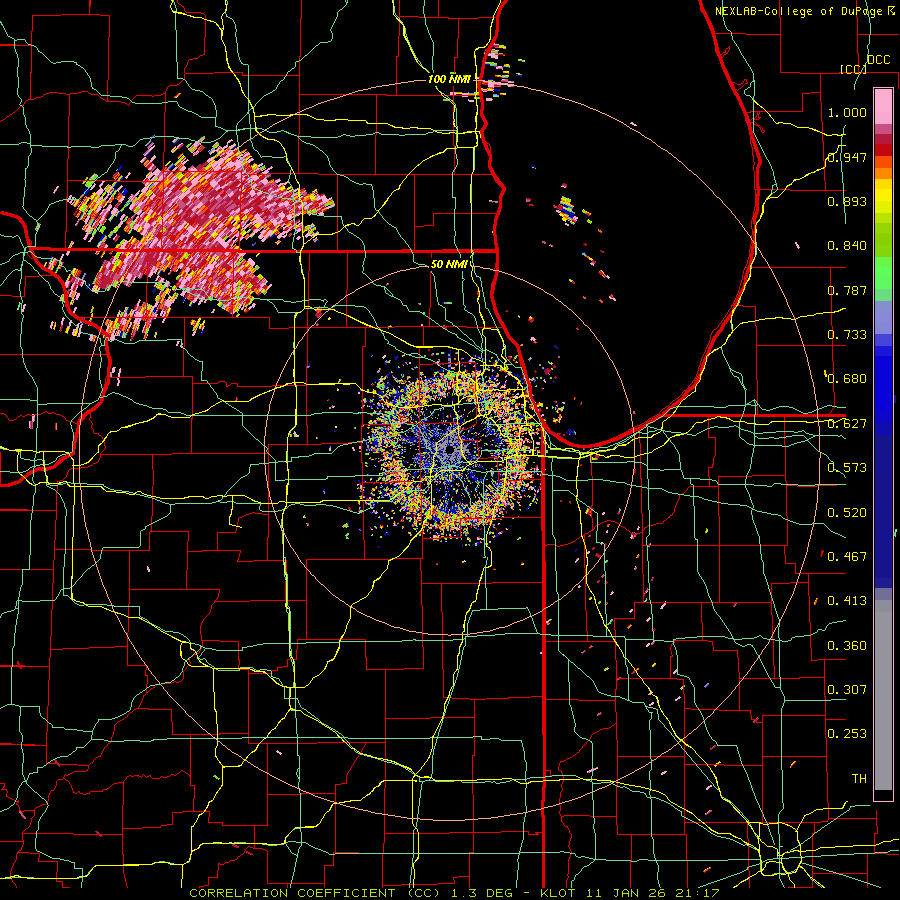Select the 0.520 scale value
The image size is (900, 900).
[x=847, y=513]
